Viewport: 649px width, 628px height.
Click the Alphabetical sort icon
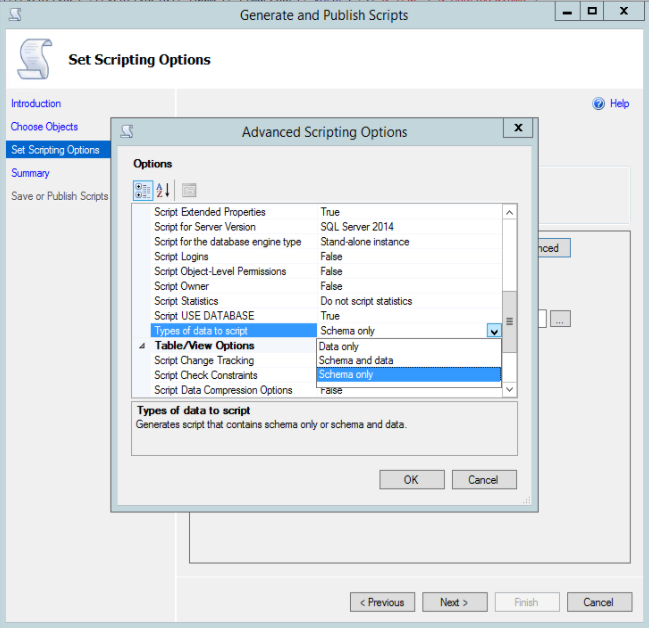coord(164,190)
